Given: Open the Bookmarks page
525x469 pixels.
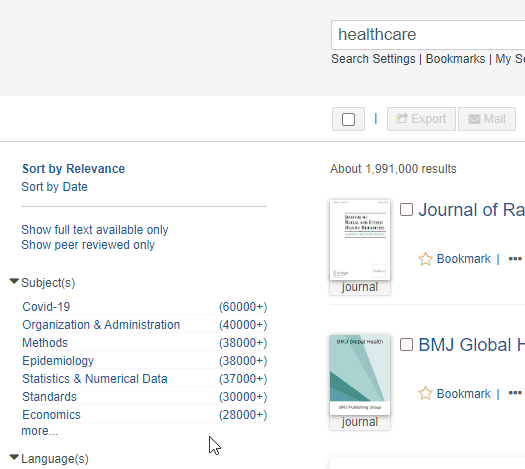Looking at the screenshot, I should click(x=455, y=59).
